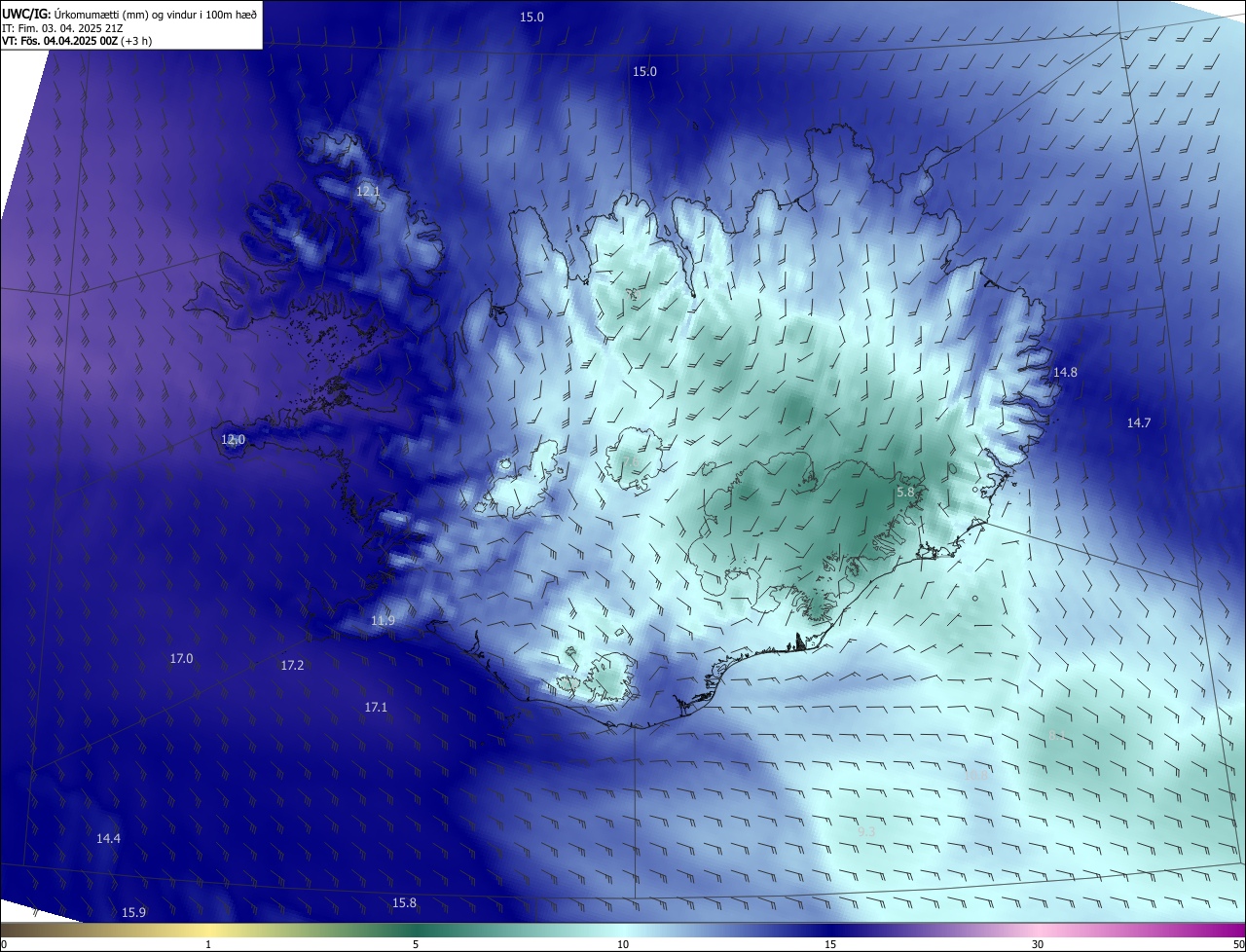This screenshot has height=952, width=1246.
Task: Click the faint 7.6 value on the glacier
Action: click(631, 461)
